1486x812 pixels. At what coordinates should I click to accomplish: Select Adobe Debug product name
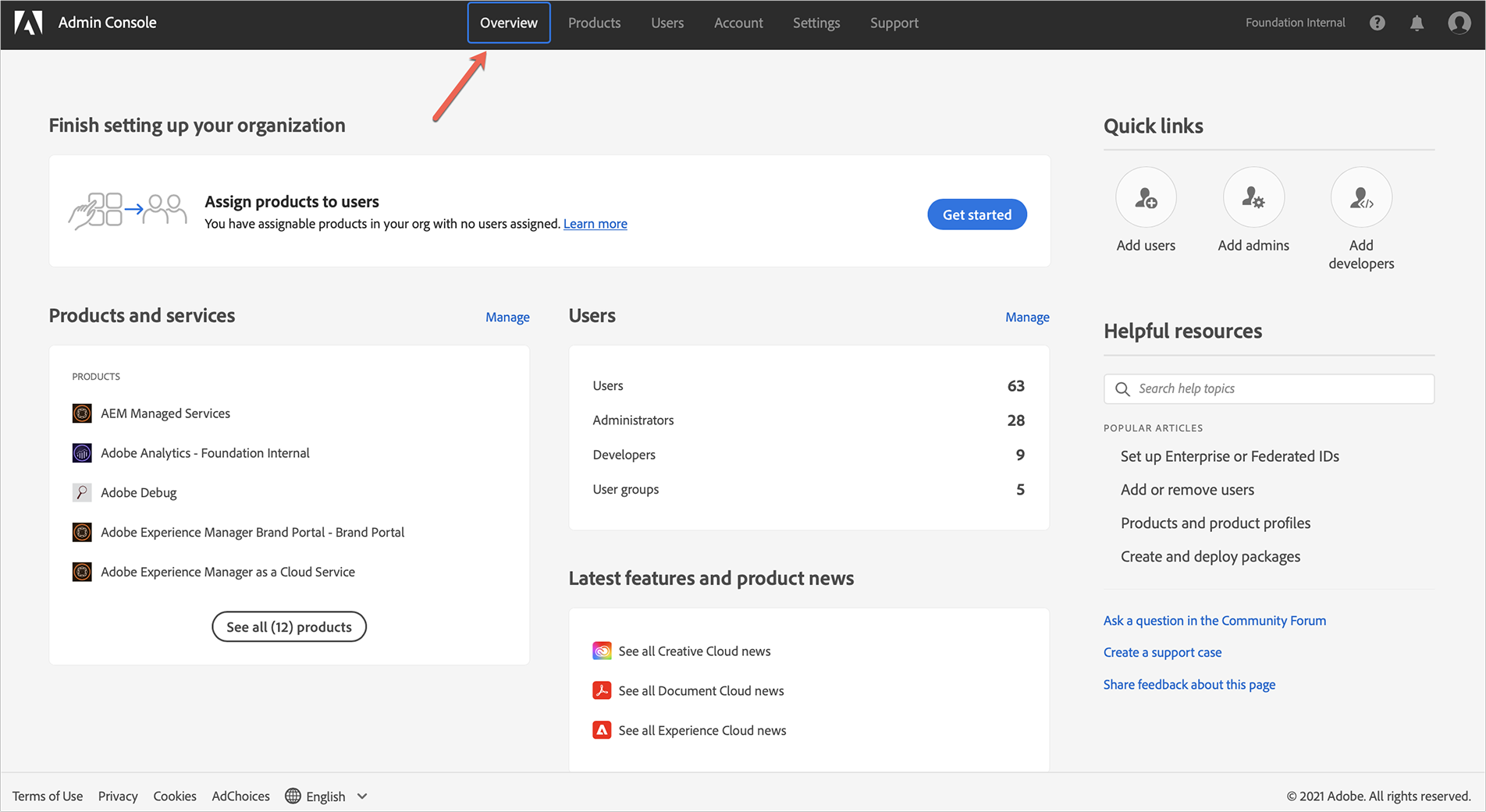[x=139, y=492]
